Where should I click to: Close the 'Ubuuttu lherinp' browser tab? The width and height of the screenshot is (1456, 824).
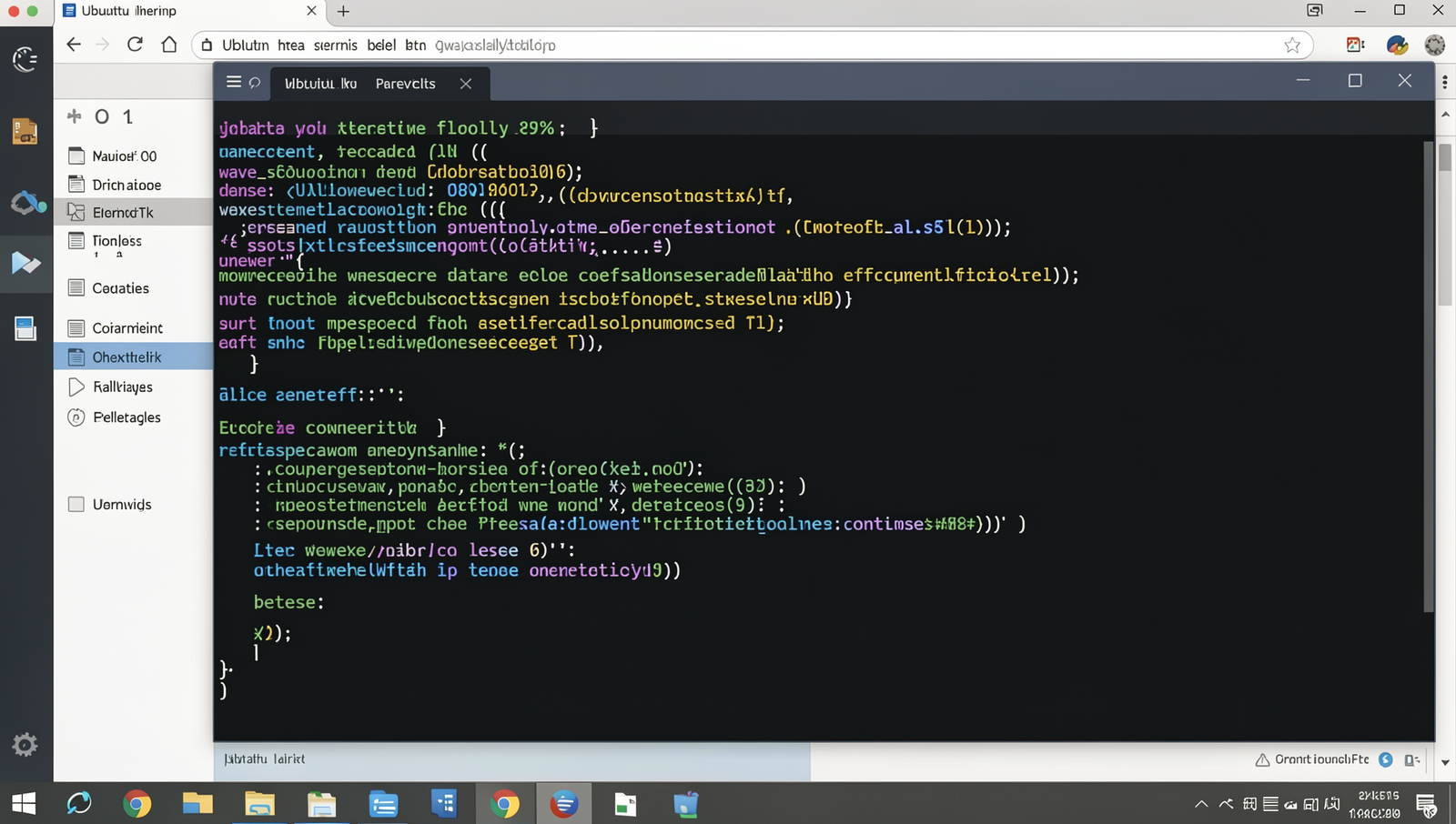point(311,11)
